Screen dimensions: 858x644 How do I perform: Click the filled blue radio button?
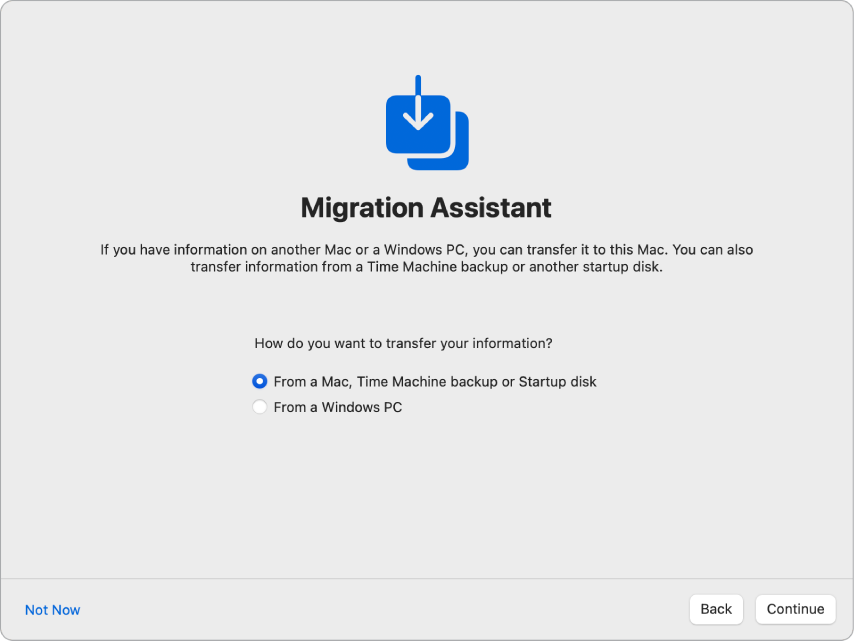tap(259, 381)
